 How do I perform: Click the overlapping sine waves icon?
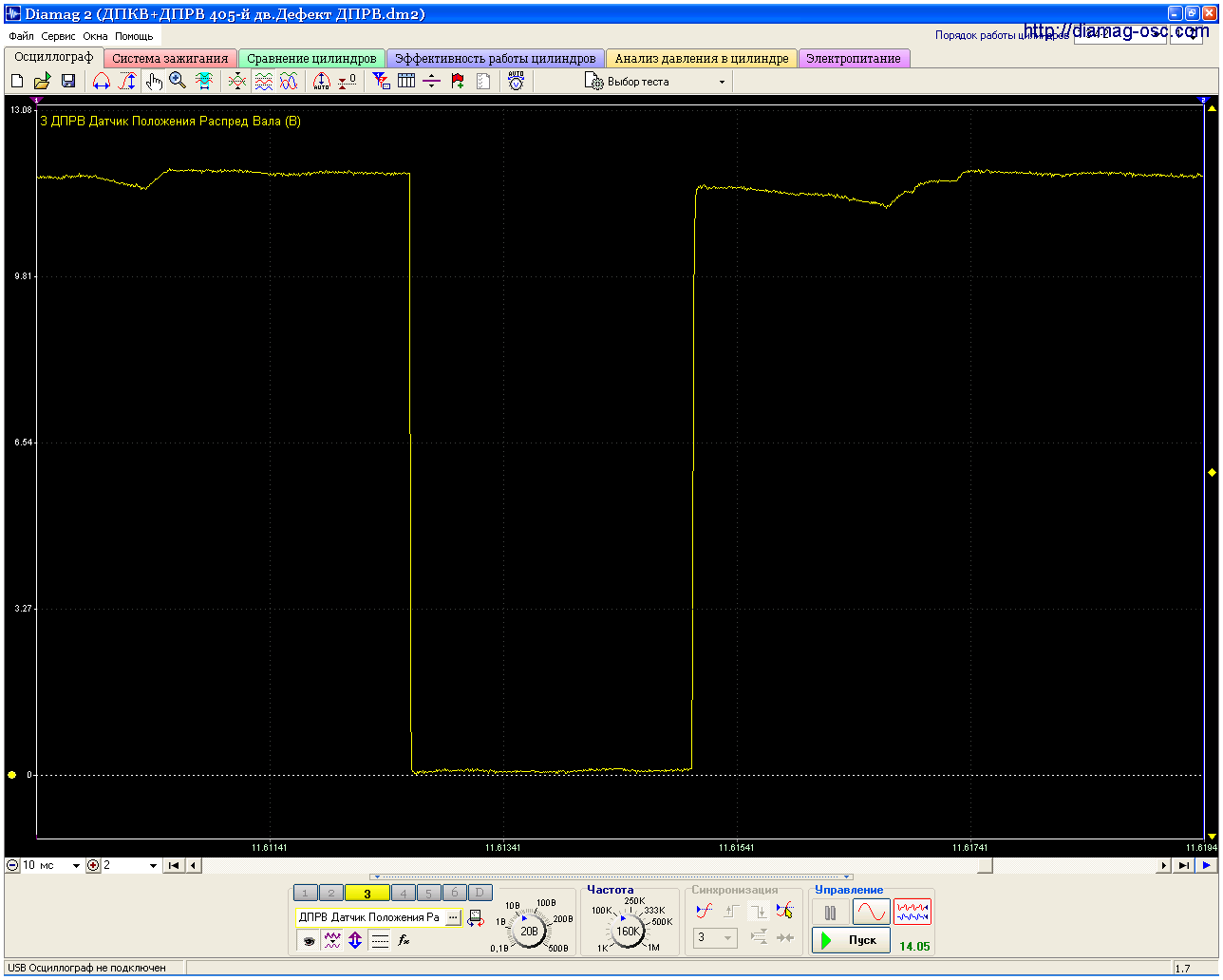coord(289,82)
